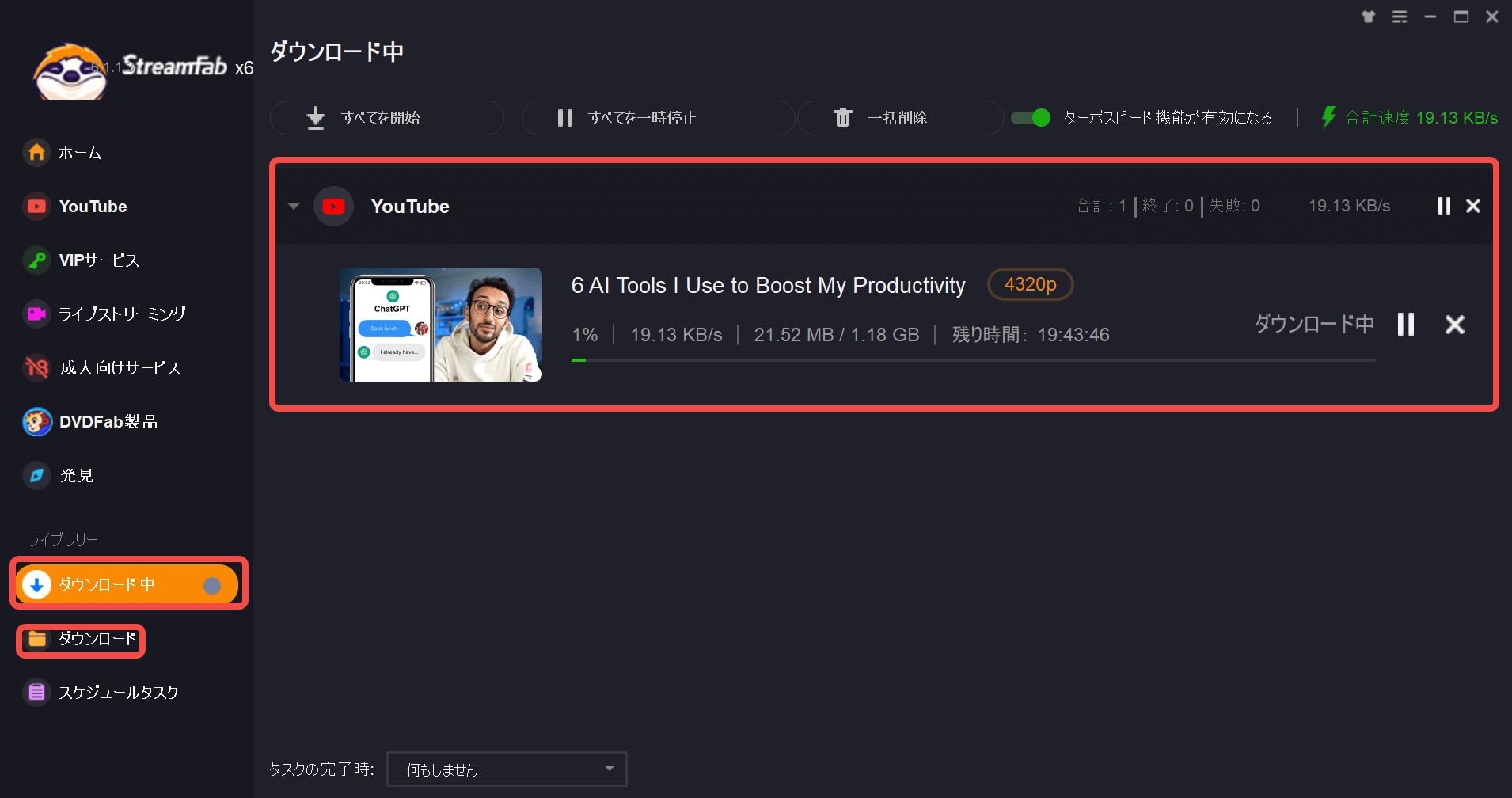Cancel the 6 AI Tools video download
This screenshot has width=1512, height=798.
coord(1455,324)
